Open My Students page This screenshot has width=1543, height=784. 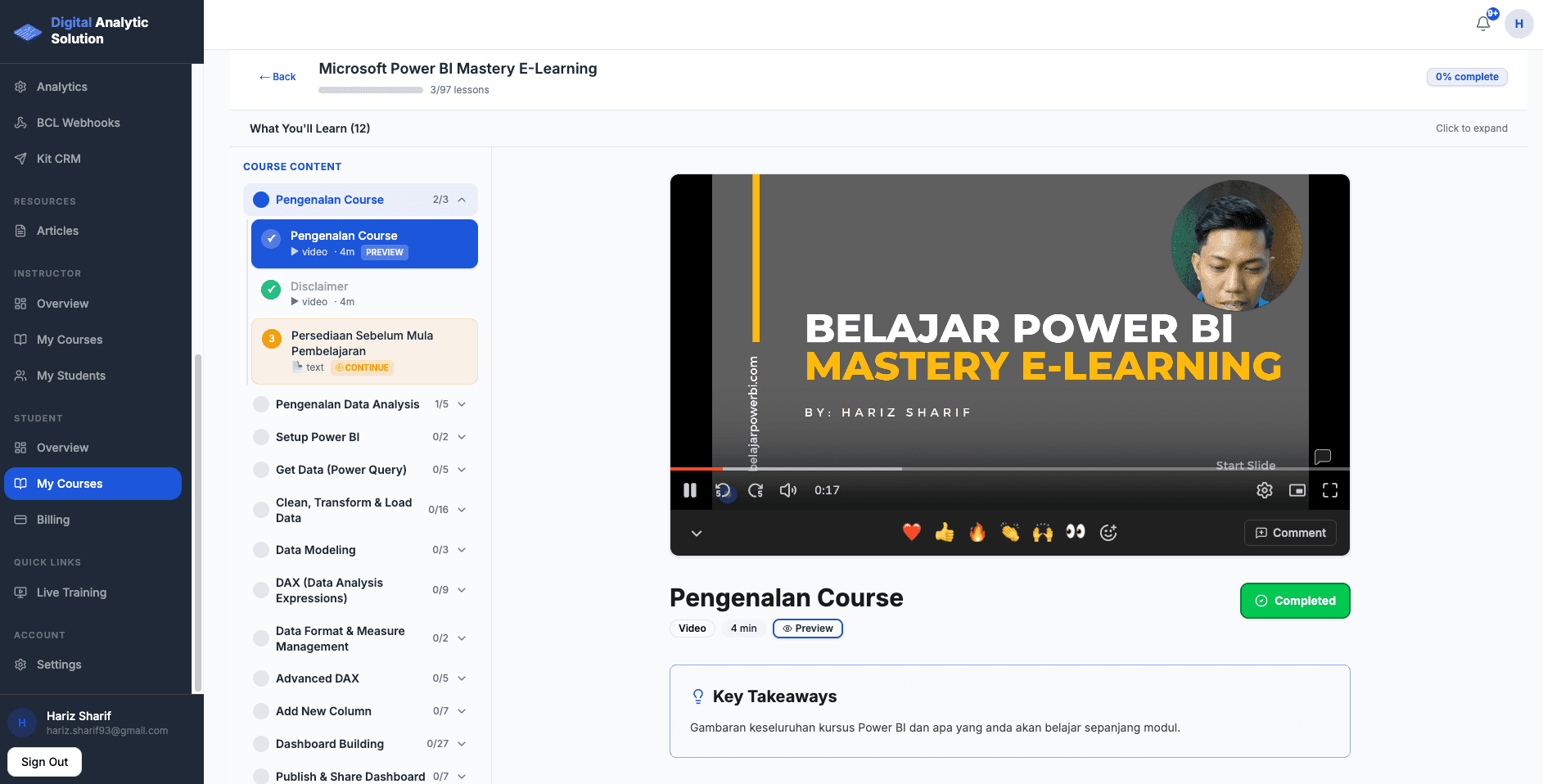[92, 376]
